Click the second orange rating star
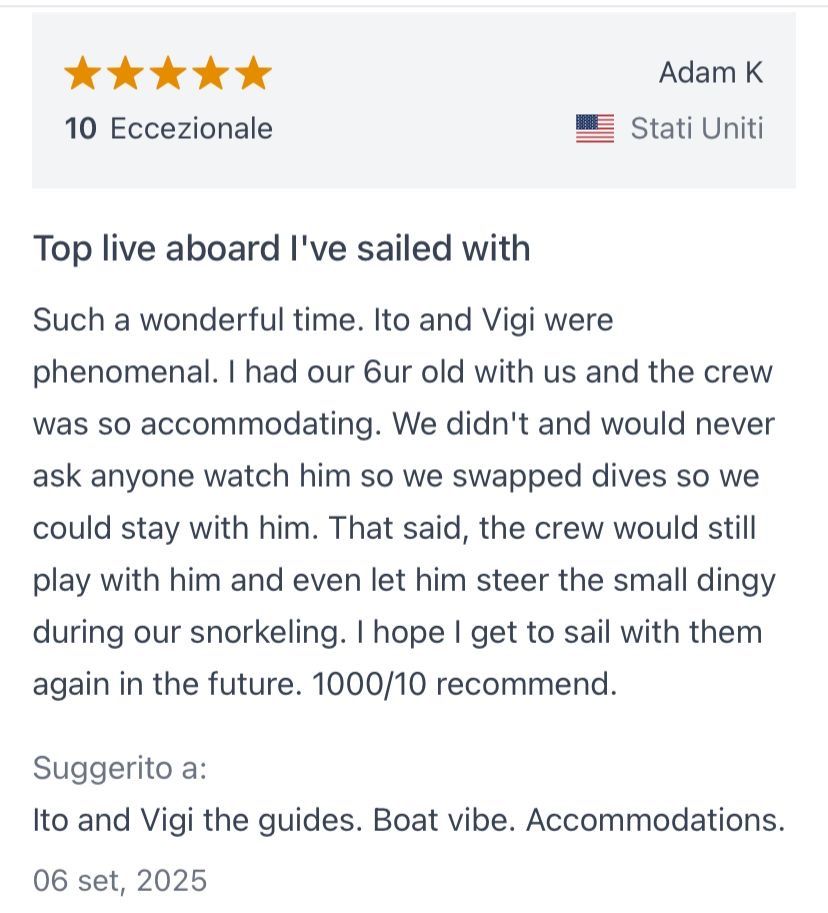The image size is (828, 913). pos(126,73)
